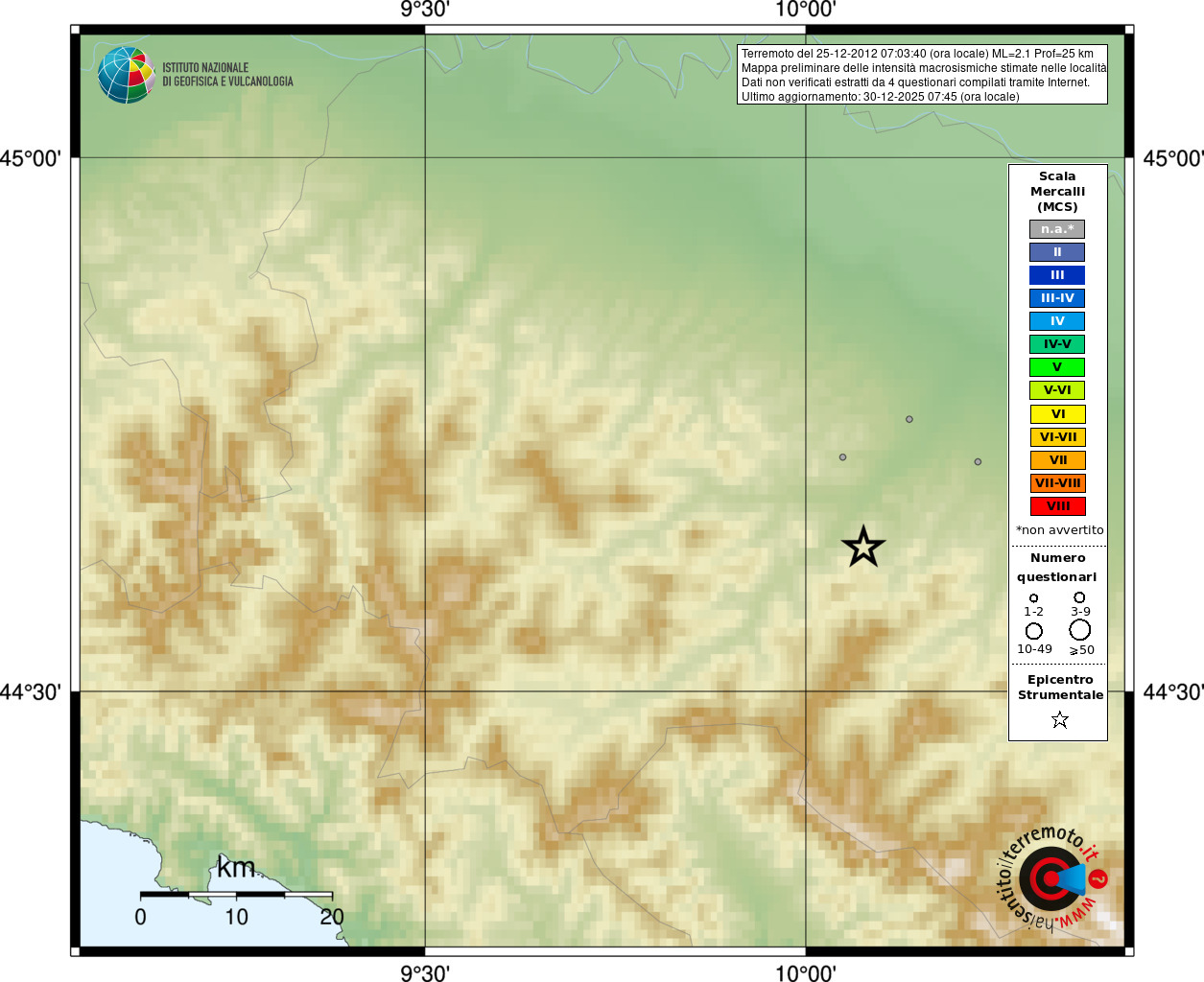Click the 'Terremoto del 25-12-2012' header line
This screenshot has height=982, width=1204.
pos(917,54)
